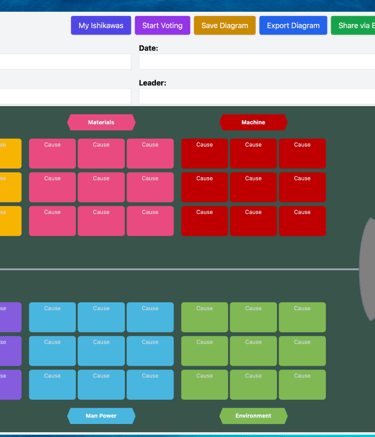
Task: Focus the Leader input field
Action: (257, 96)
